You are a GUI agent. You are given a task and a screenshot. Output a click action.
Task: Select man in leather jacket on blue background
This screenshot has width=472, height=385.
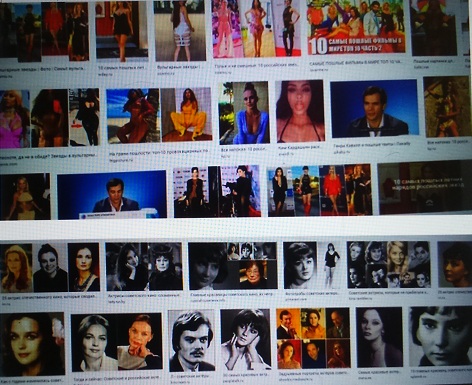[374, 108]
